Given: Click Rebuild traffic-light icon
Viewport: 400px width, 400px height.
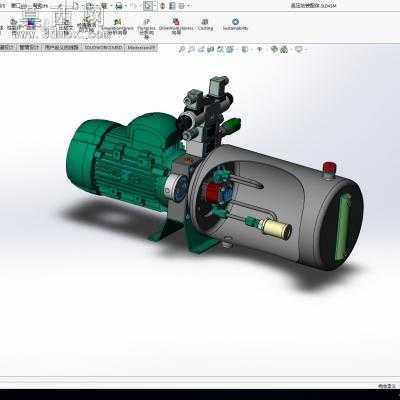Looking at the screenshot, I should (162, 6).
